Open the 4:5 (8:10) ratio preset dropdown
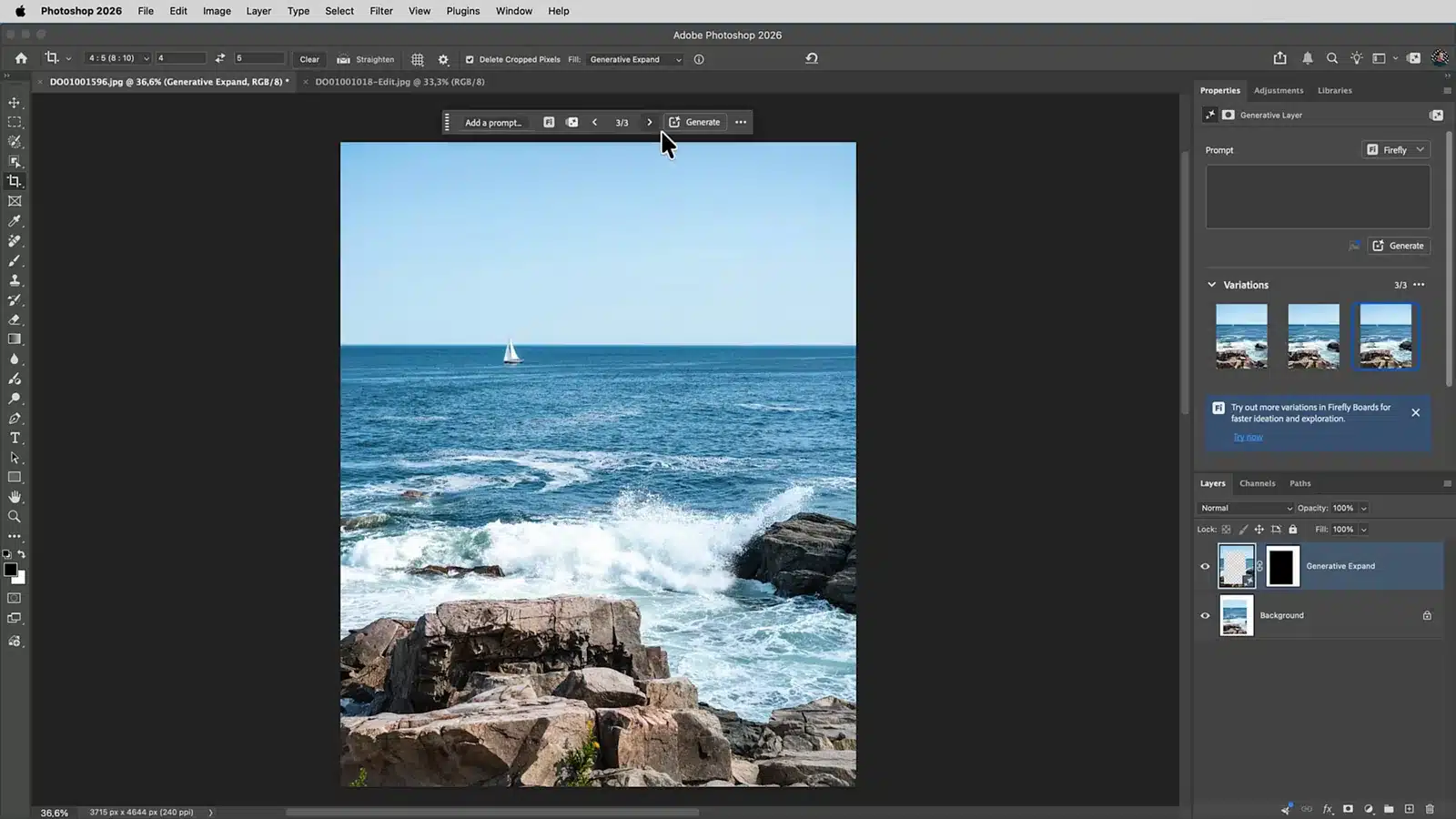The width and height of the screenshot is (1456, 819). [x=118, y=58]
